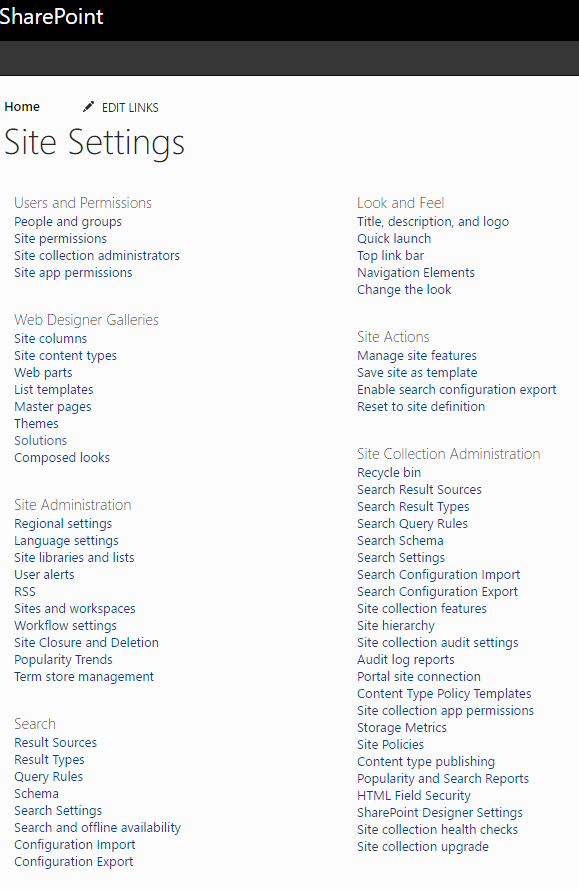Open the Home navigation link
The width and height of the screenshot is (579, 889).
[x=22, y=107]
